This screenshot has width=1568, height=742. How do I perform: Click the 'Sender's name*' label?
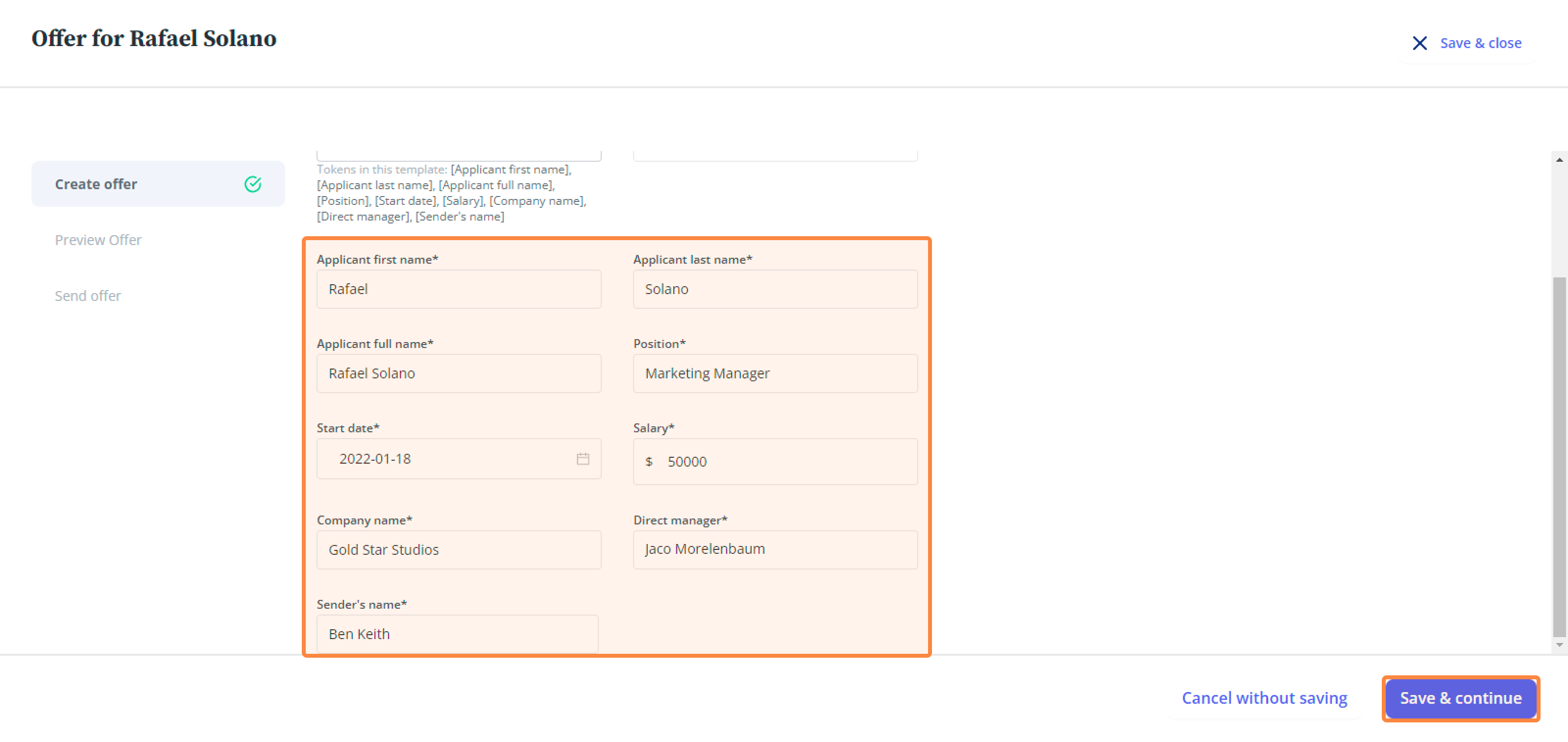tap(362, 604)
